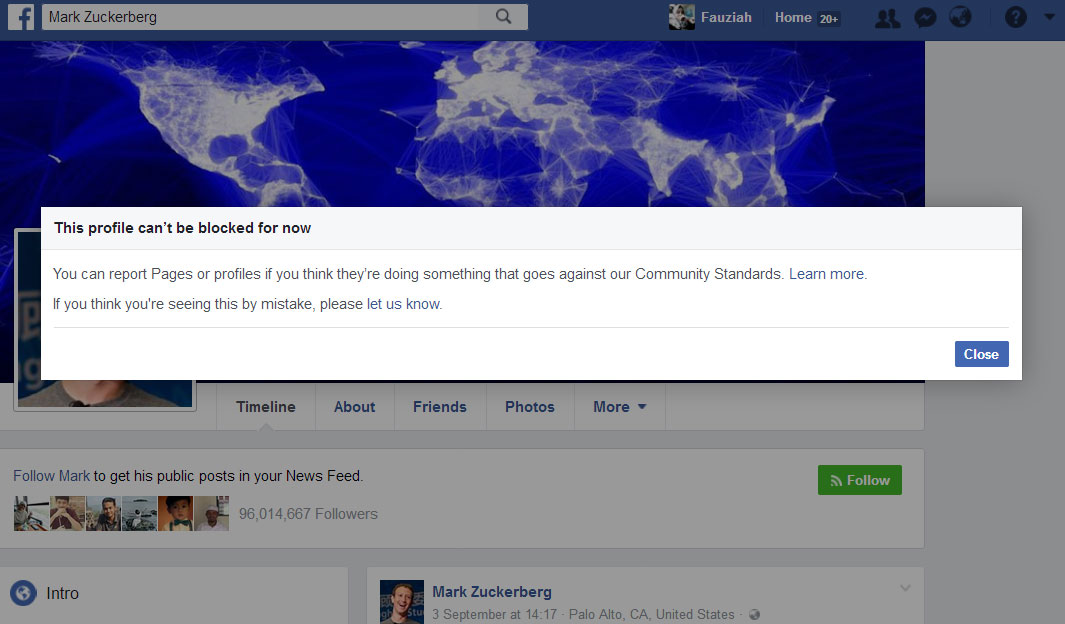Expand the More tab dropdown
Viewport: 1065px width, 624px height.
point(619,407)
